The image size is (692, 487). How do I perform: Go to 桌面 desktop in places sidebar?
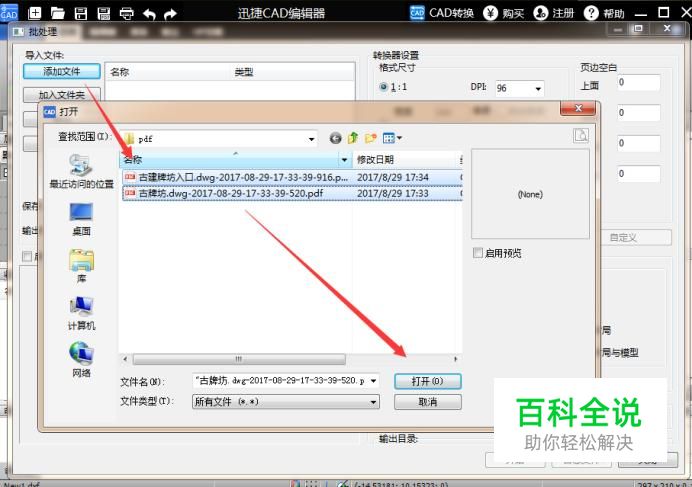point(81,219)
